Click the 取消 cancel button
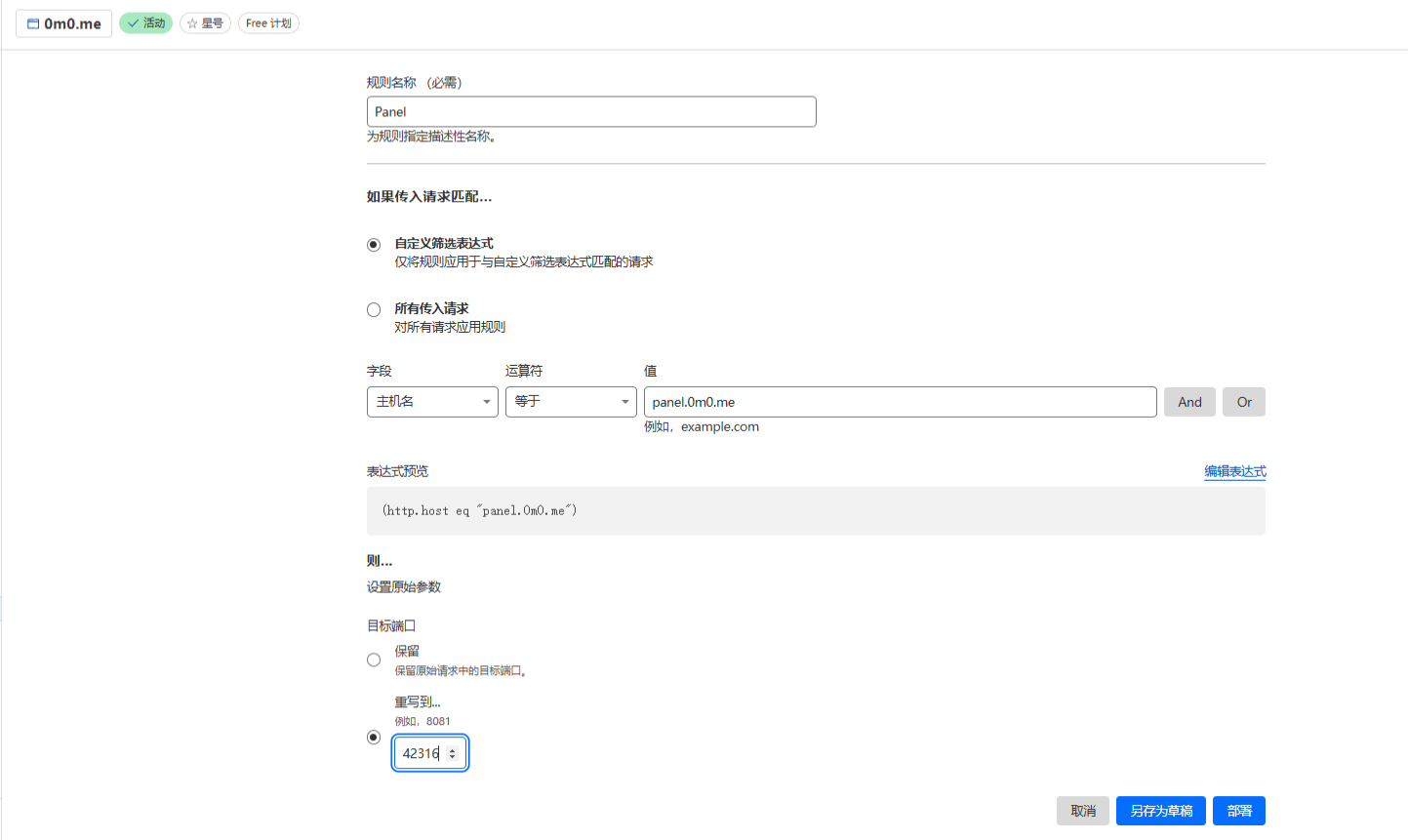Image resolution: width=1408 pixels, height=840 pixels. [x=1082, y=811]
